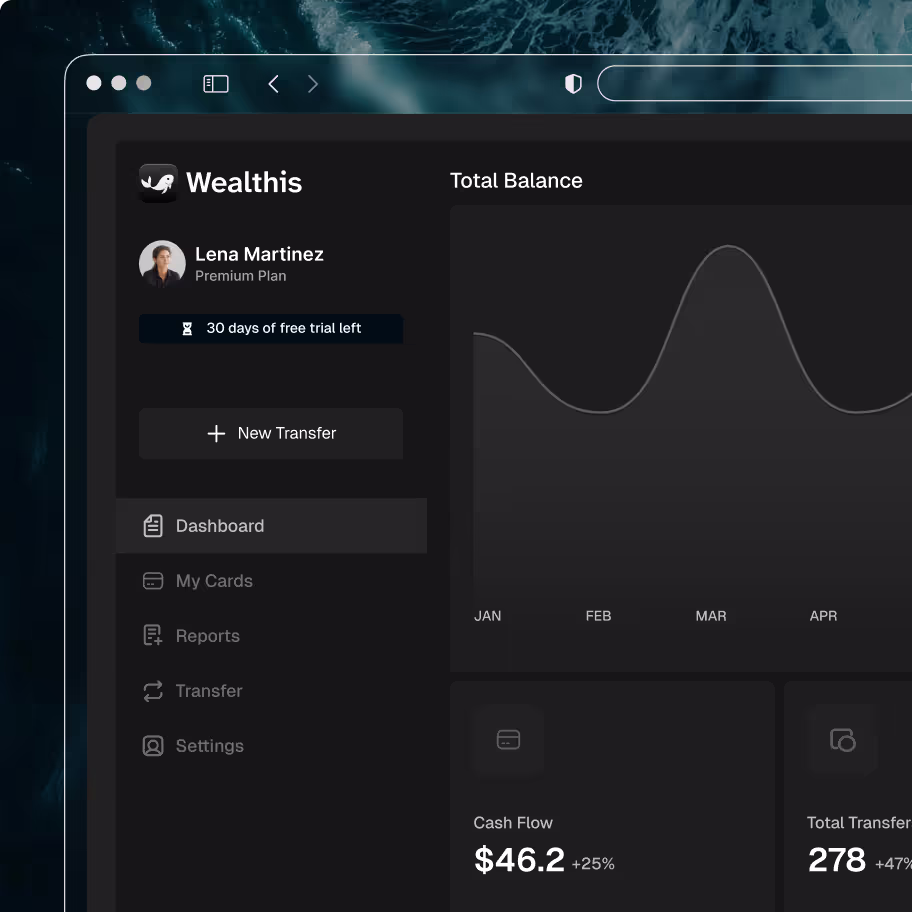
Task: Click the hourglass trial icon
Action: pos(187,329)
